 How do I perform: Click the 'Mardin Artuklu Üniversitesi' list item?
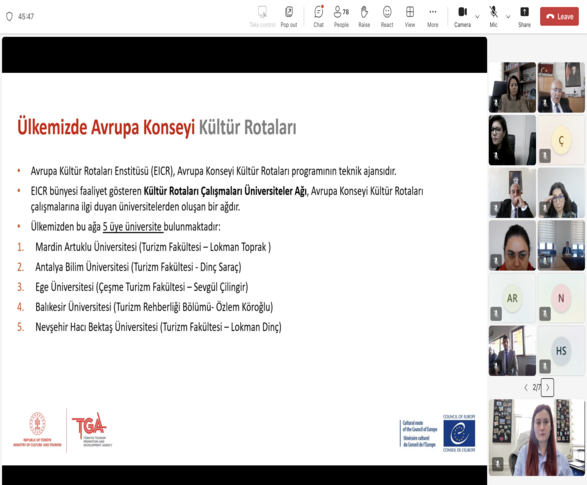(153, 247)
